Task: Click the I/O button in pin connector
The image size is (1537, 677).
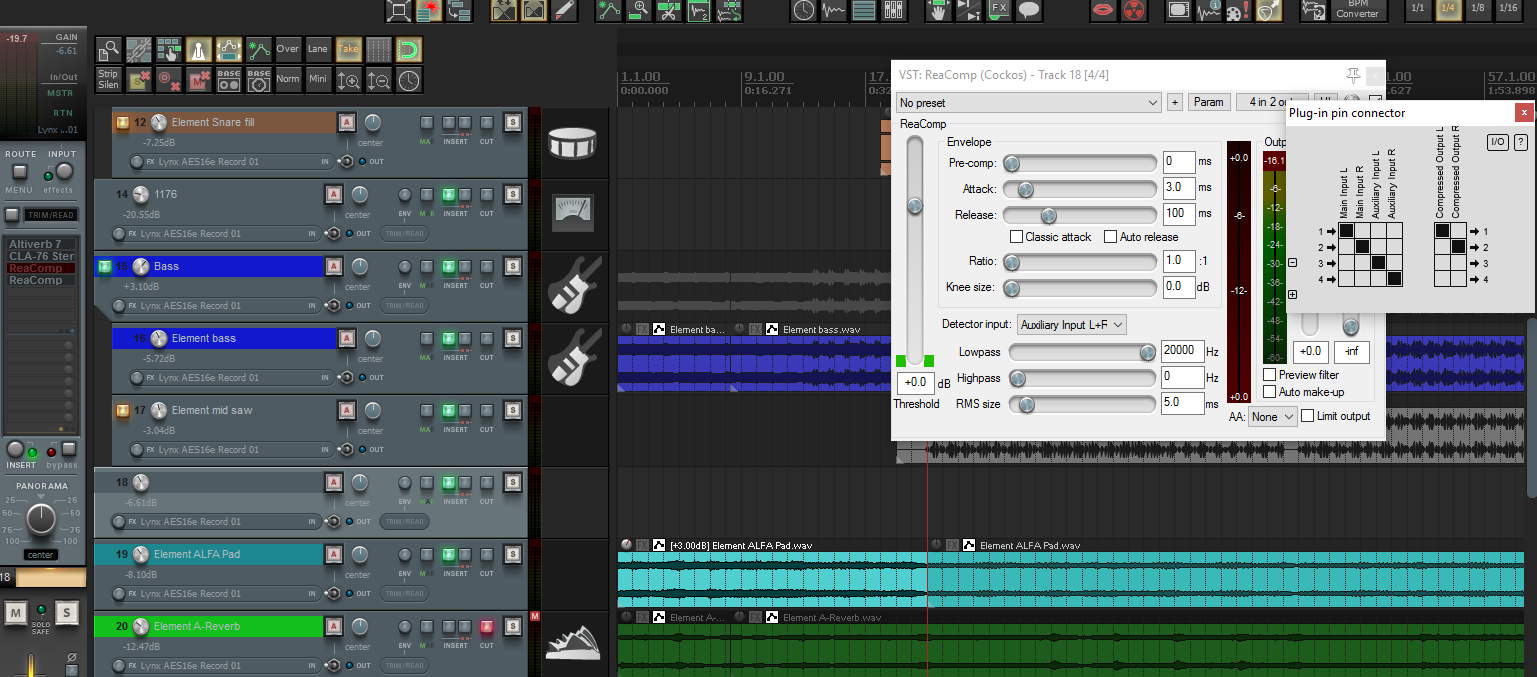Action: click(1497, 142)
